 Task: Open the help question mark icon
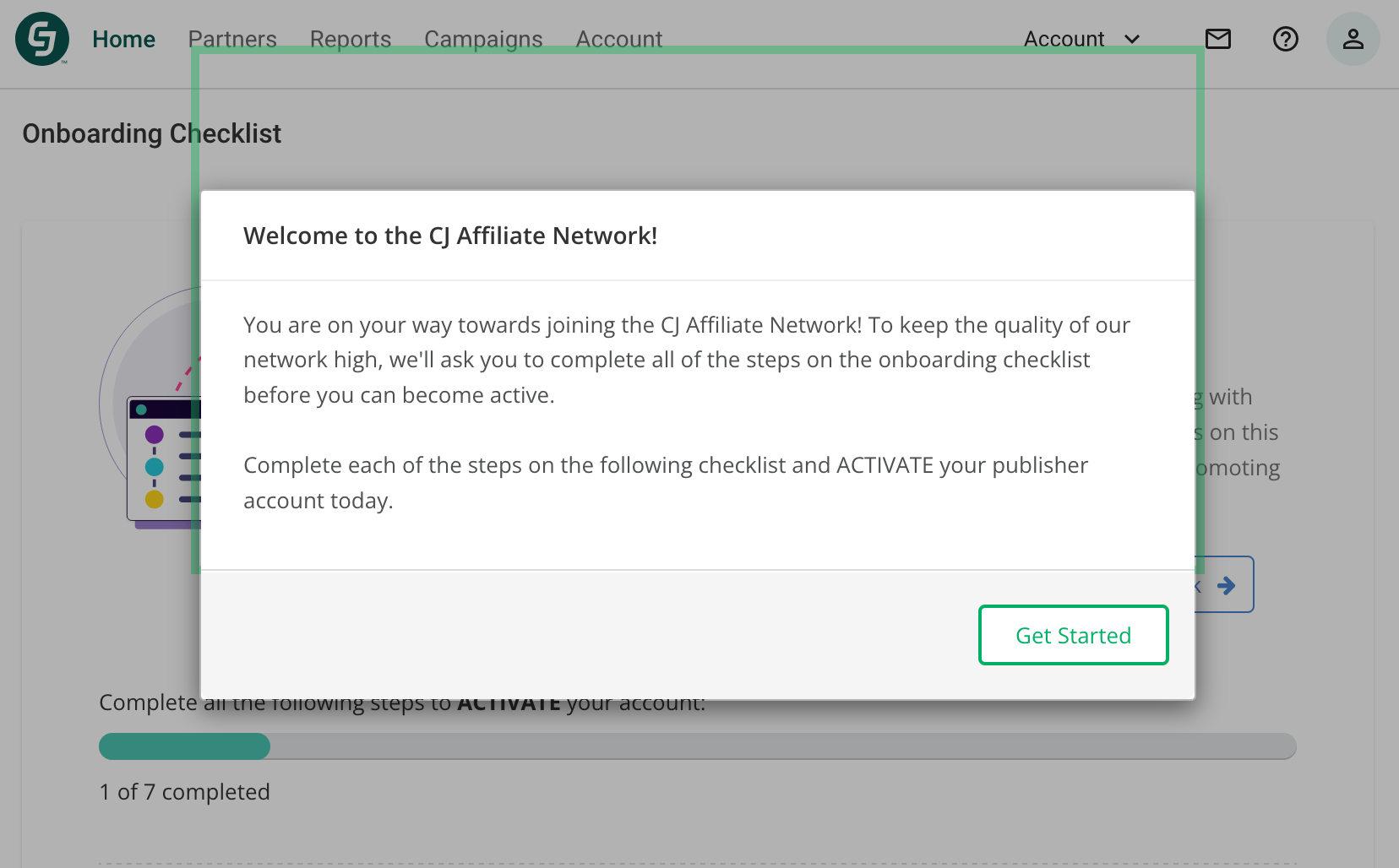click(1286, 39)
